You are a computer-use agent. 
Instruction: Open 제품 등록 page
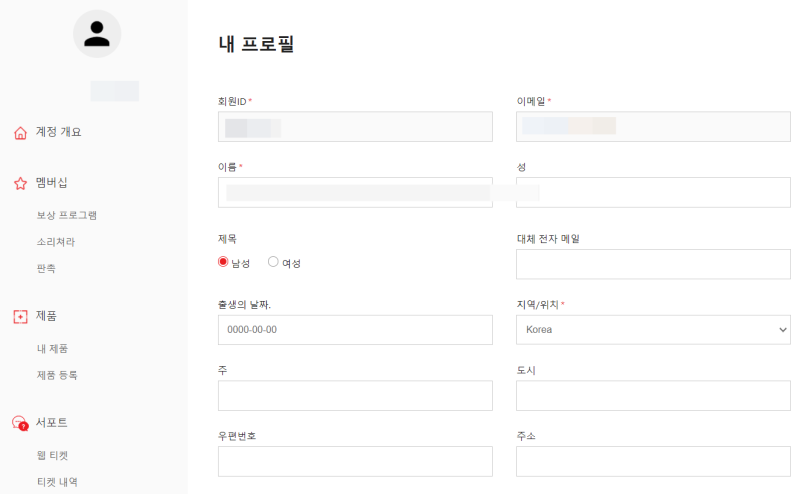point(57,375)
